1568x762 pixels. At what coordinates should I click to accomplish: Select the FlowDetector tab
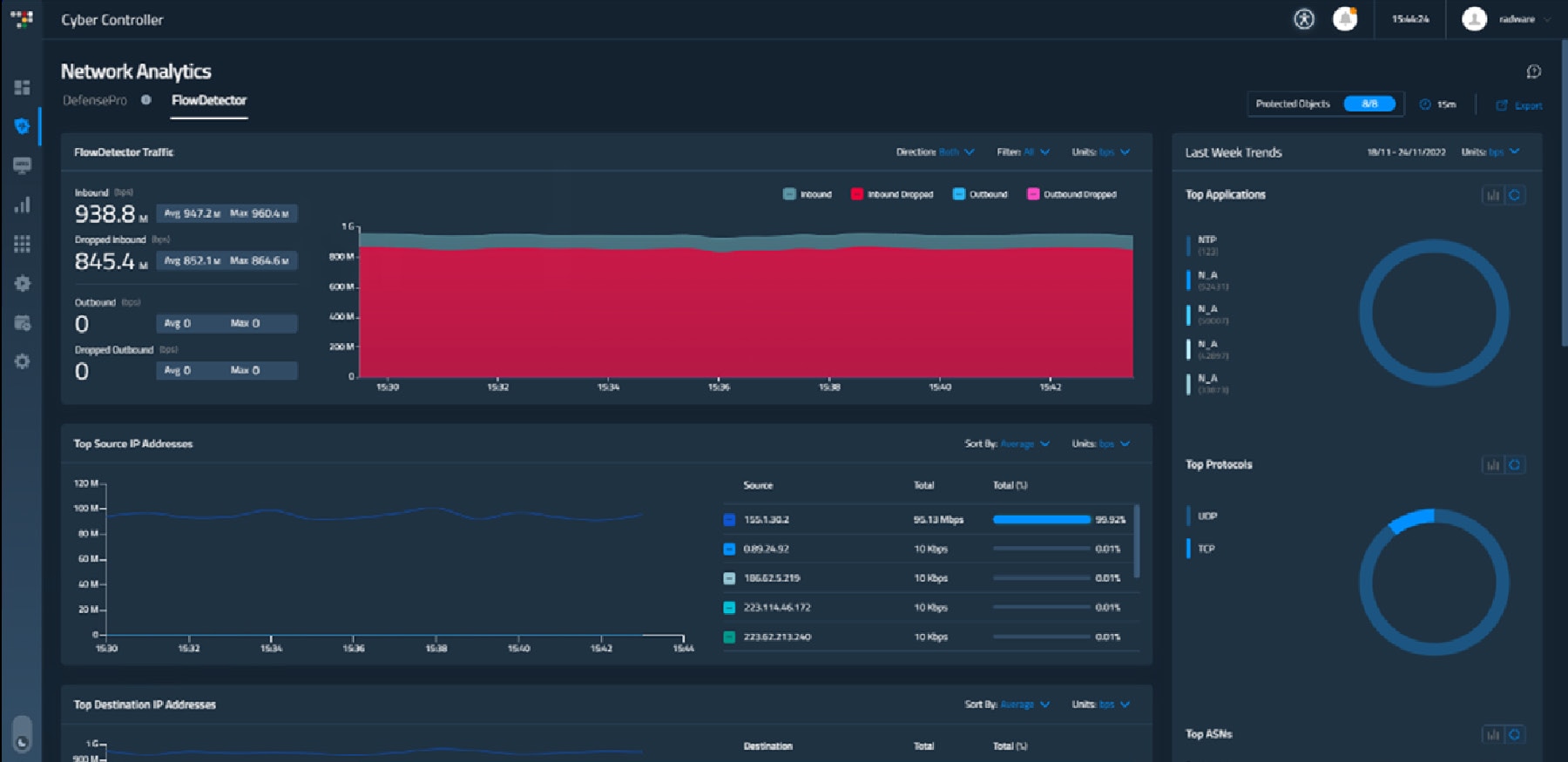[209, 100]
